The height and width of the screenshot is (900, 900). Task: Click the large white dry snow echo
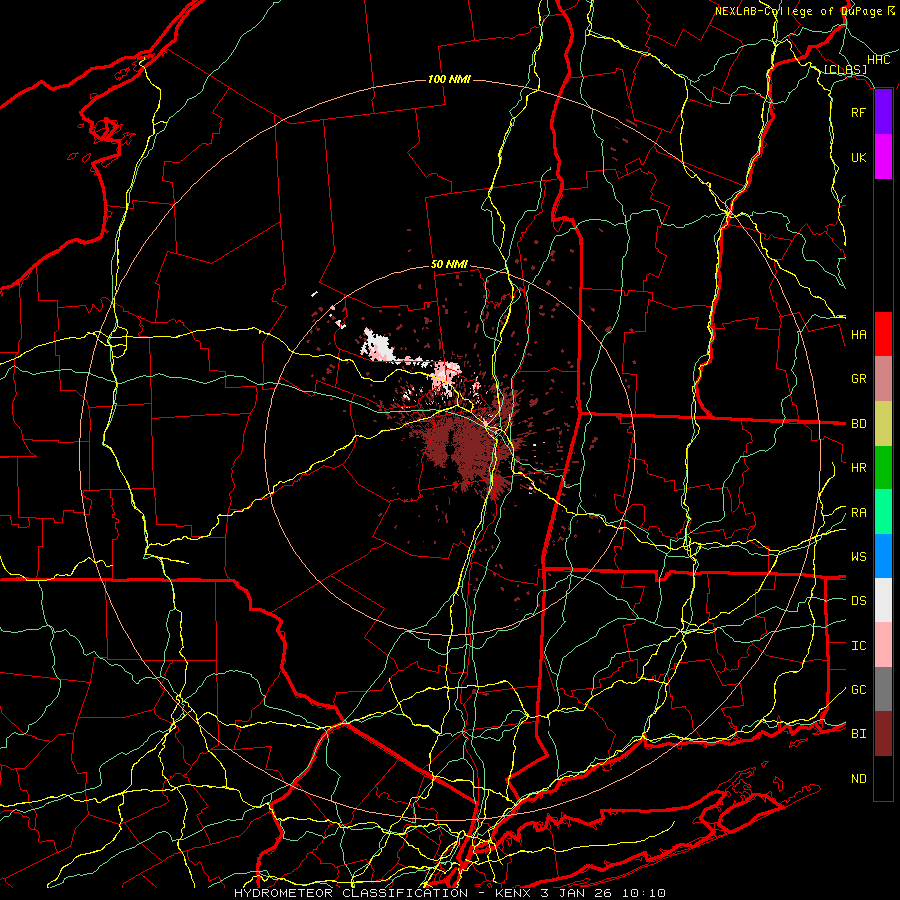click(380, 346)
